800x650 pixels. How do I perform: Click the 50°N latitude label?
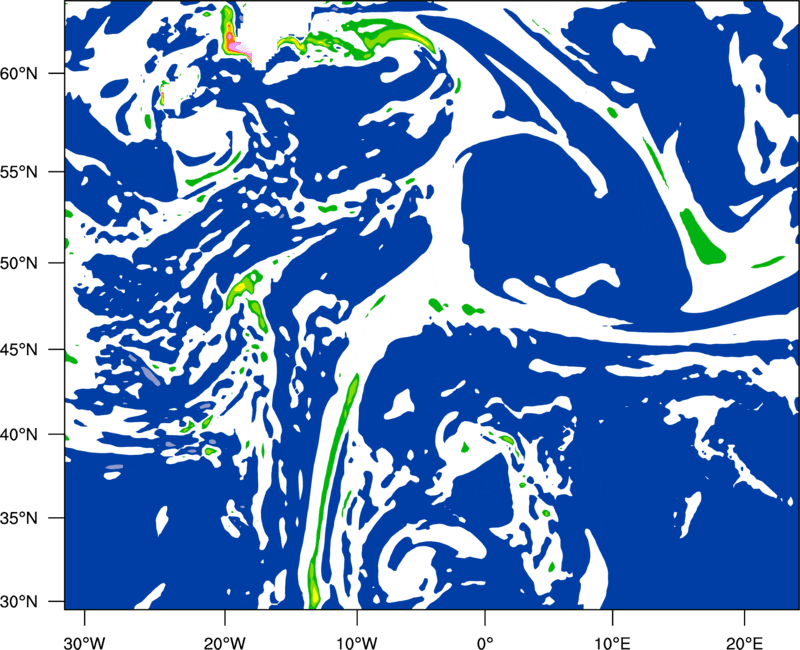tap(19, 263)
